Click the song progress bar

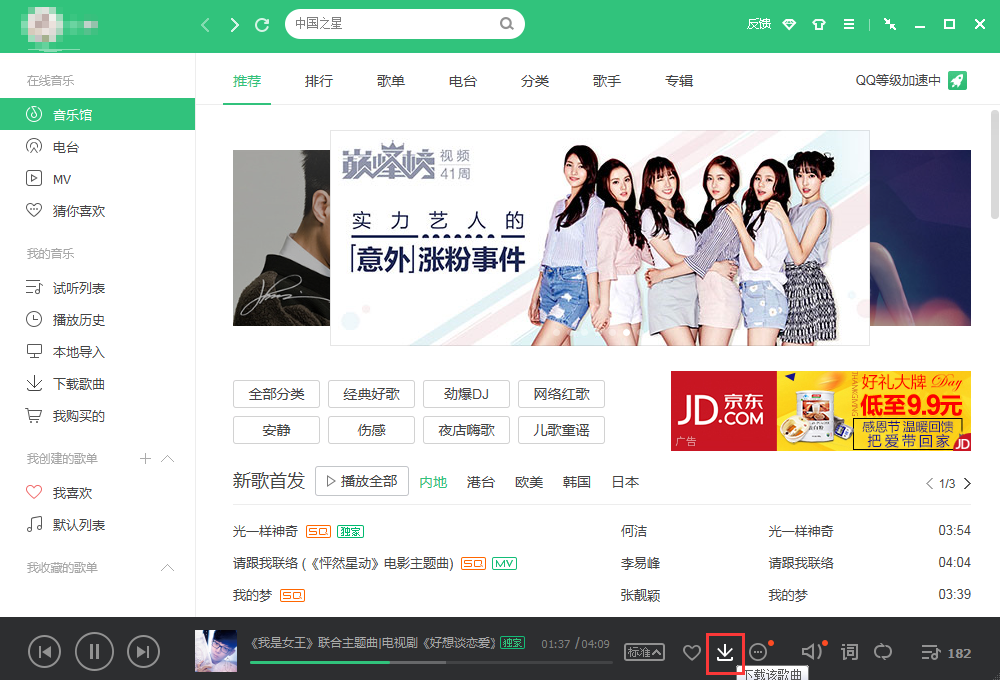[x=430, y=662]
